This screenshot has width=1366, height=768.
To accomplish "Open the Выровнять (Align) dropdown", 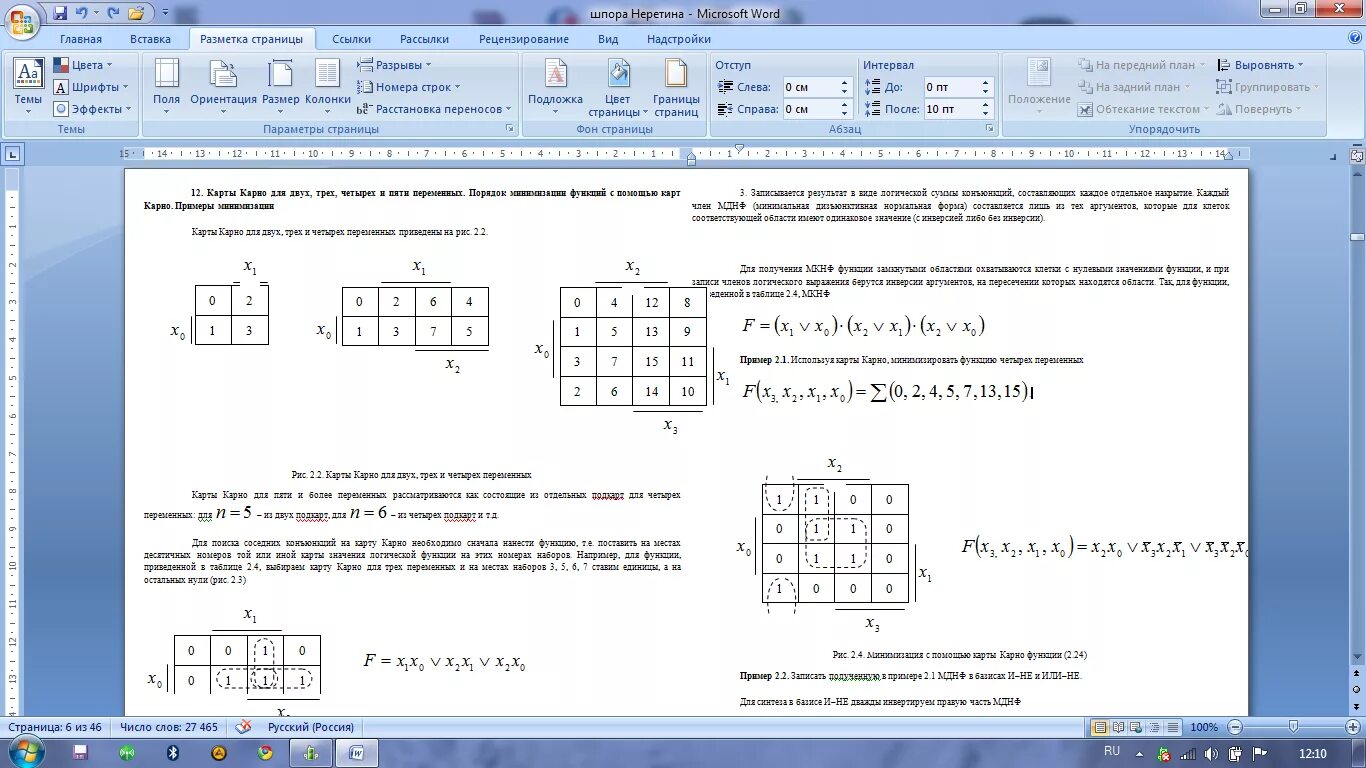I will click(1261, 65).
